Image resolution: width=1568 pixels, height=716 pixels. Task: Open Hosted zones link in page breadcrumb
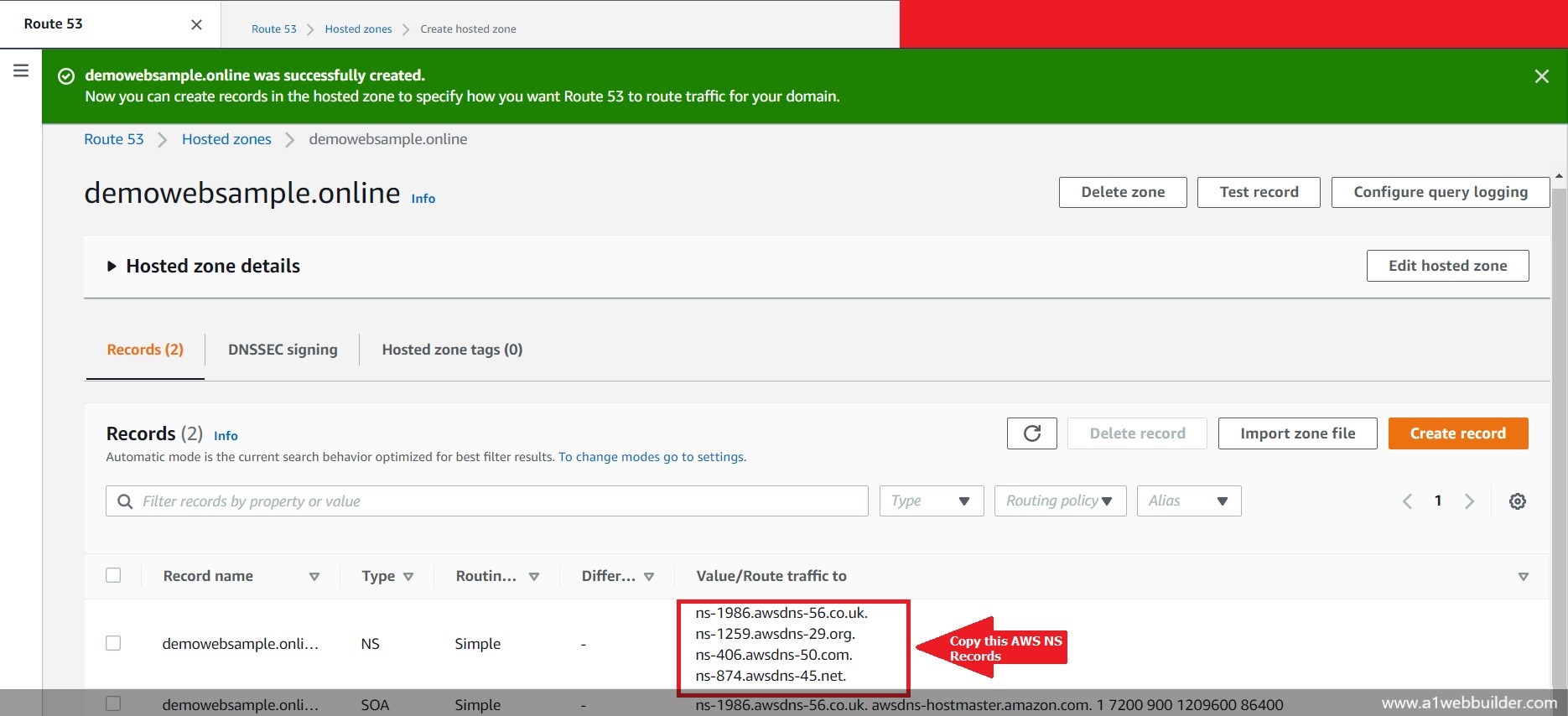[226, 139]
